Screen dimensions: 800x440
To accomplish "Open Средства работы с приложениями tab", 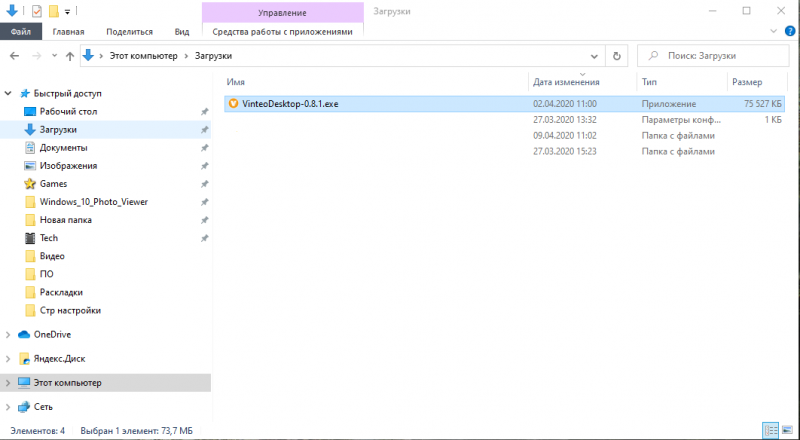I will point(283,32).
